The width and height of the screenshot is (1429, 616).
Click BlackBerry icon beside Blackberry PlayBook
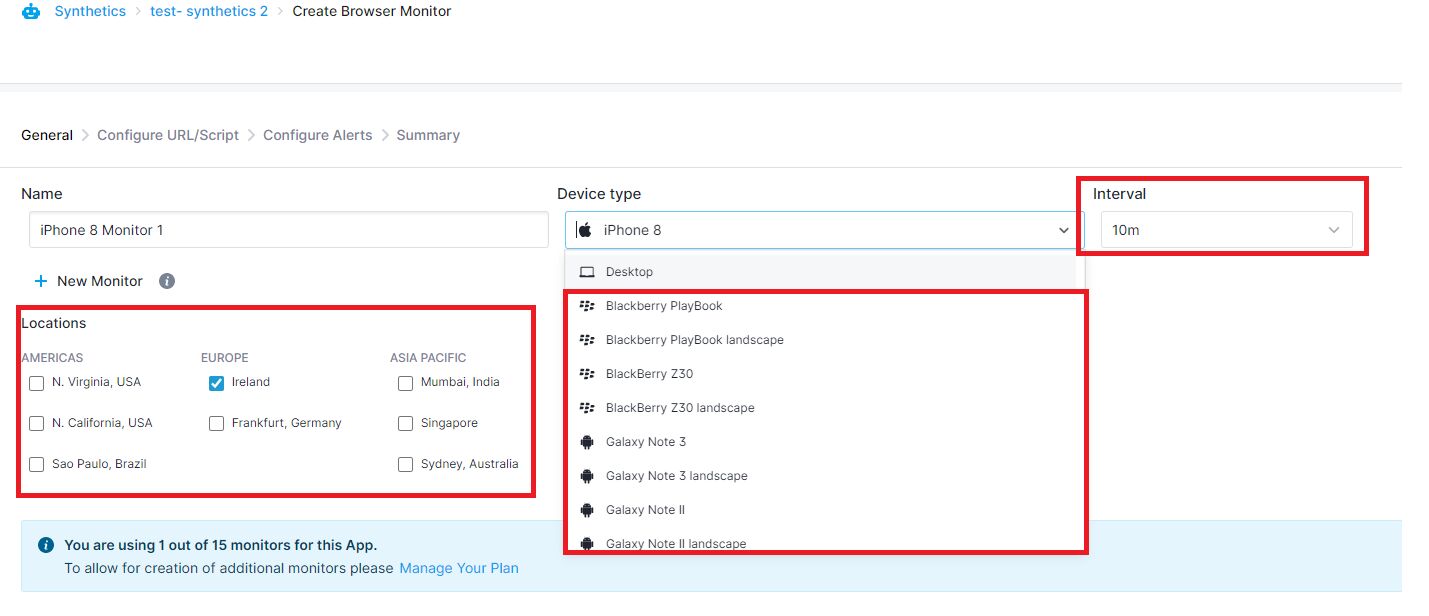point(587,306)
